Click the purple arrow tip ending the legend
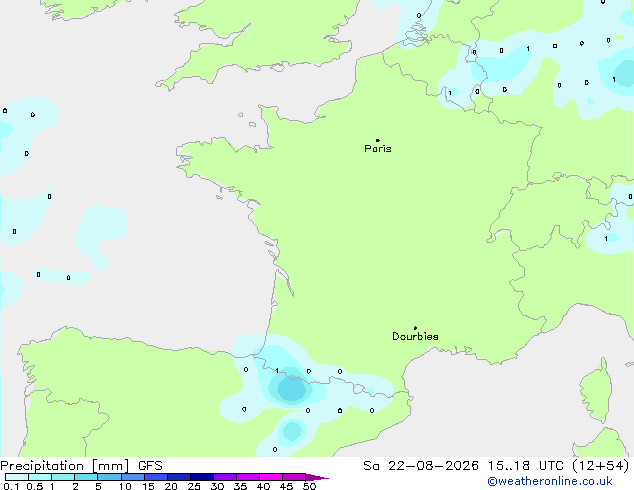Screen dimensions: 634x490 coord(317,477)
